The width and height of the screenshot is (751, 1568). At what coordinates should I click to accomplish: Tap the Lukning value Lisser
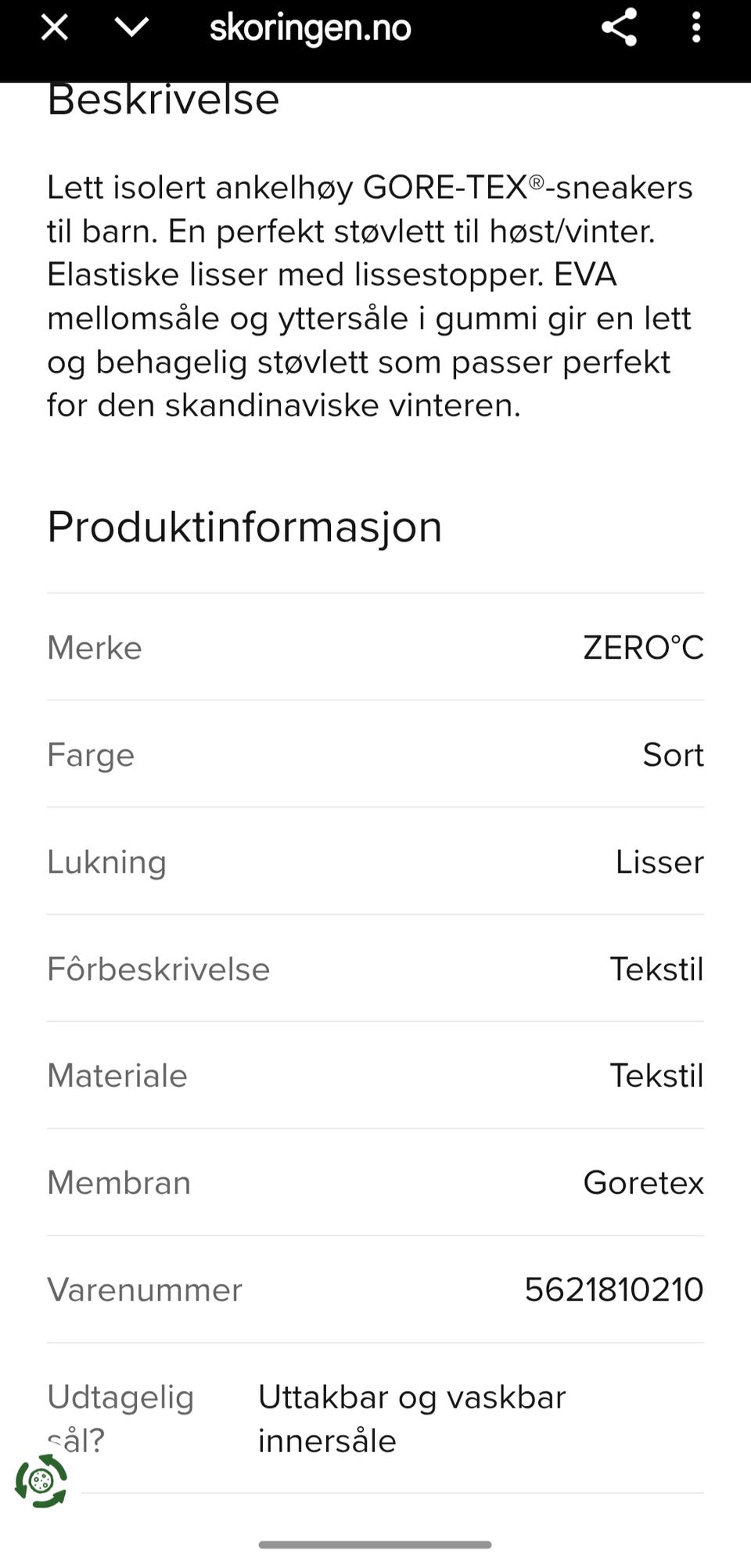[x=659, y=862]
